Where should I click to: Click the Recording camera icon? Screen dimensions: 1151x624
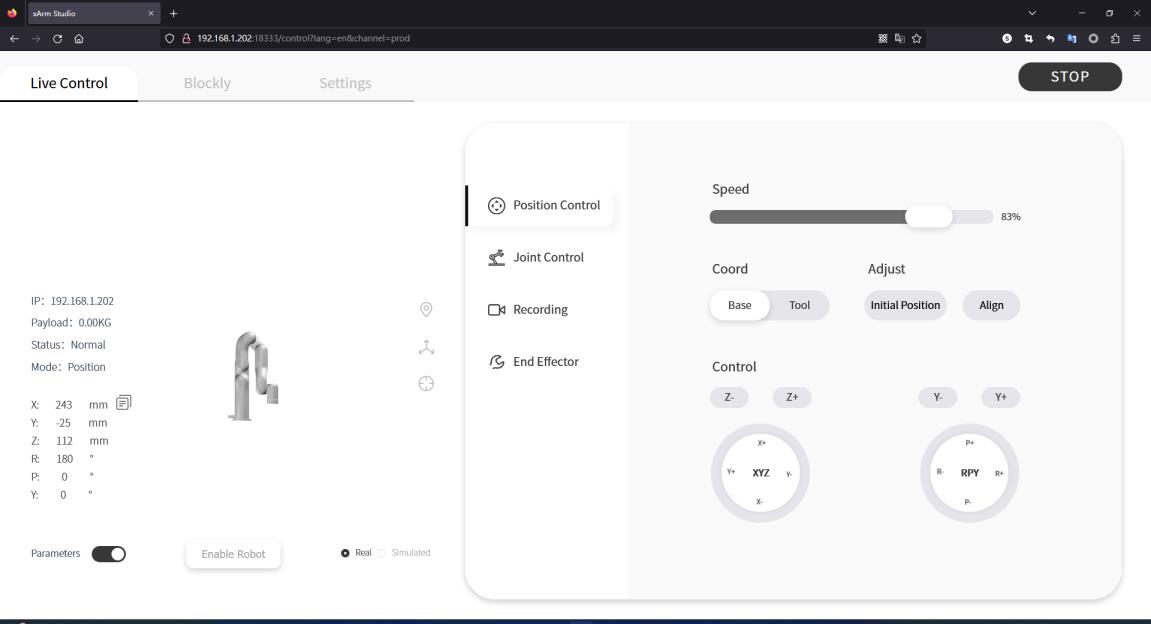[496, 310]
